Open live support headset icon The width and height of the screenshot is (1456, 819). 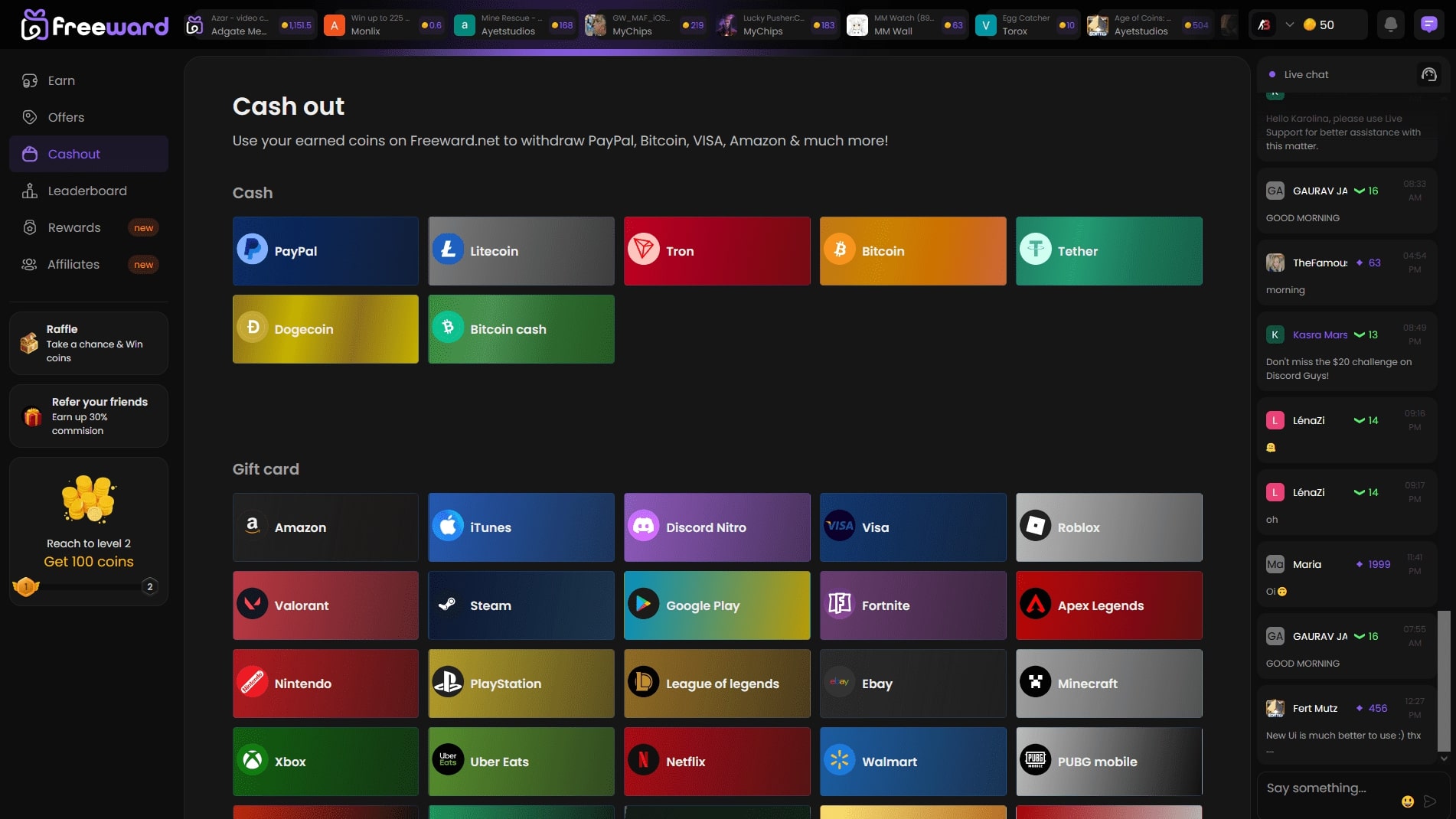(x=1428, y=74)
